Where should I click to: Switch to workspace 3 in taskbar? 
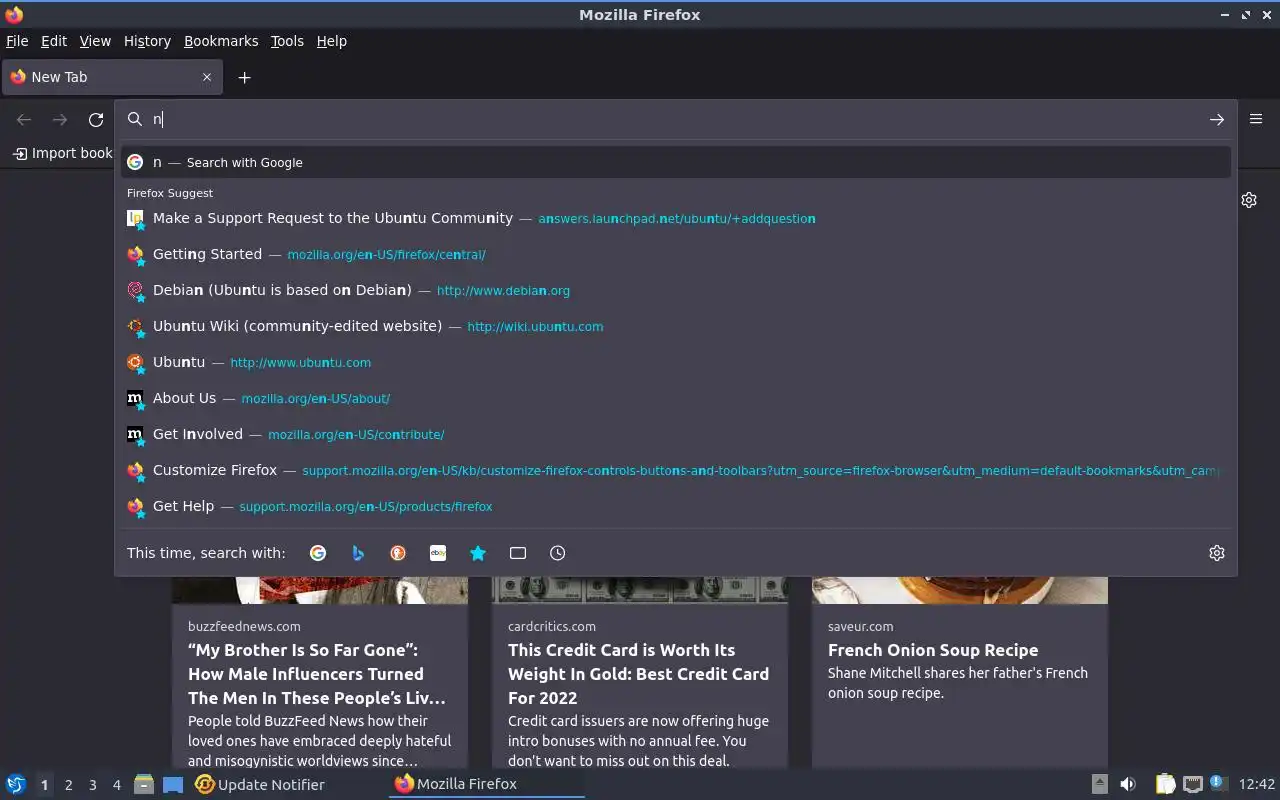92,785
